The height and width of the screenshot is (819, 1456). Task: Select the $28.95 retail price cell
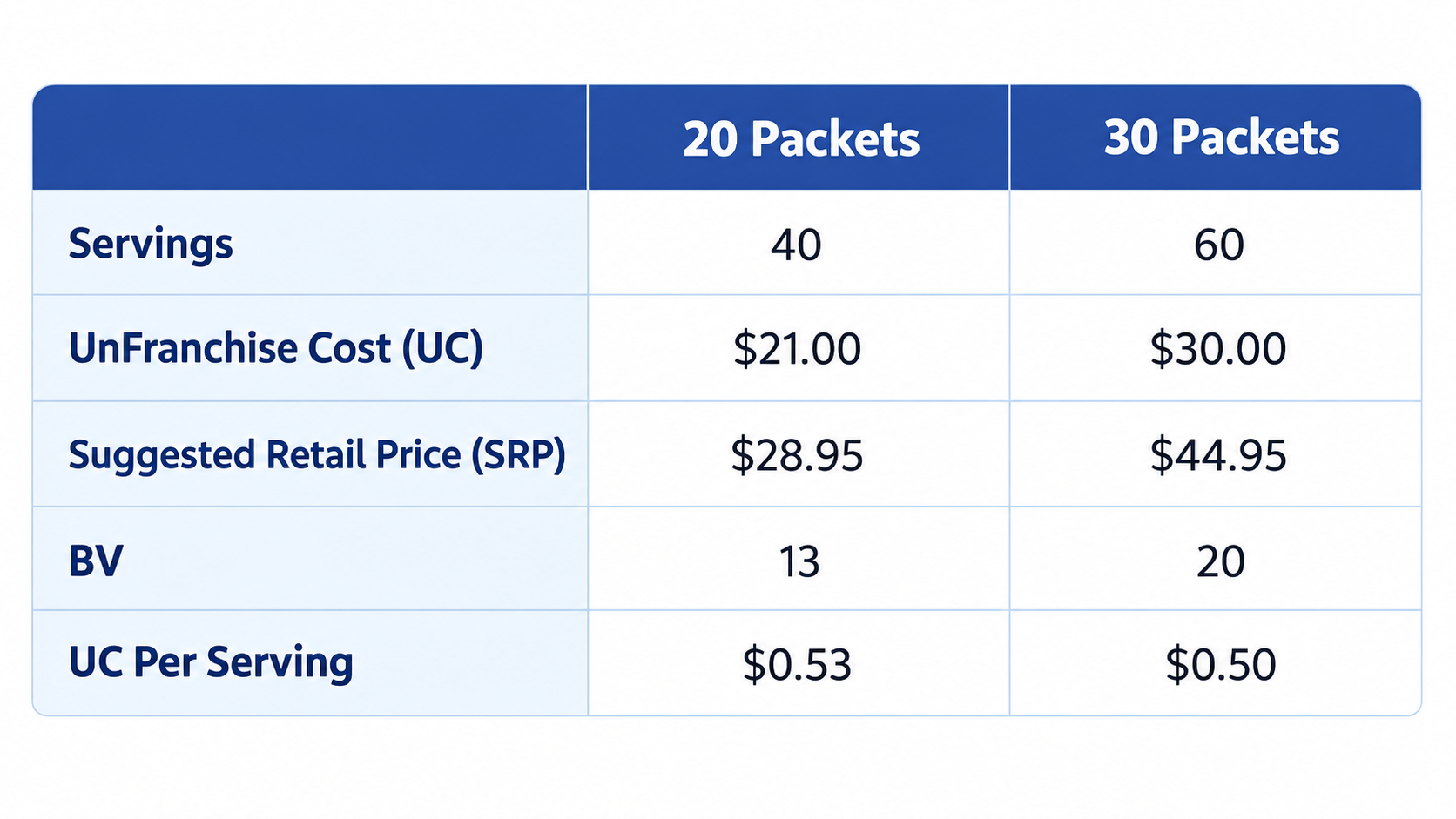[x=797, y=455]
